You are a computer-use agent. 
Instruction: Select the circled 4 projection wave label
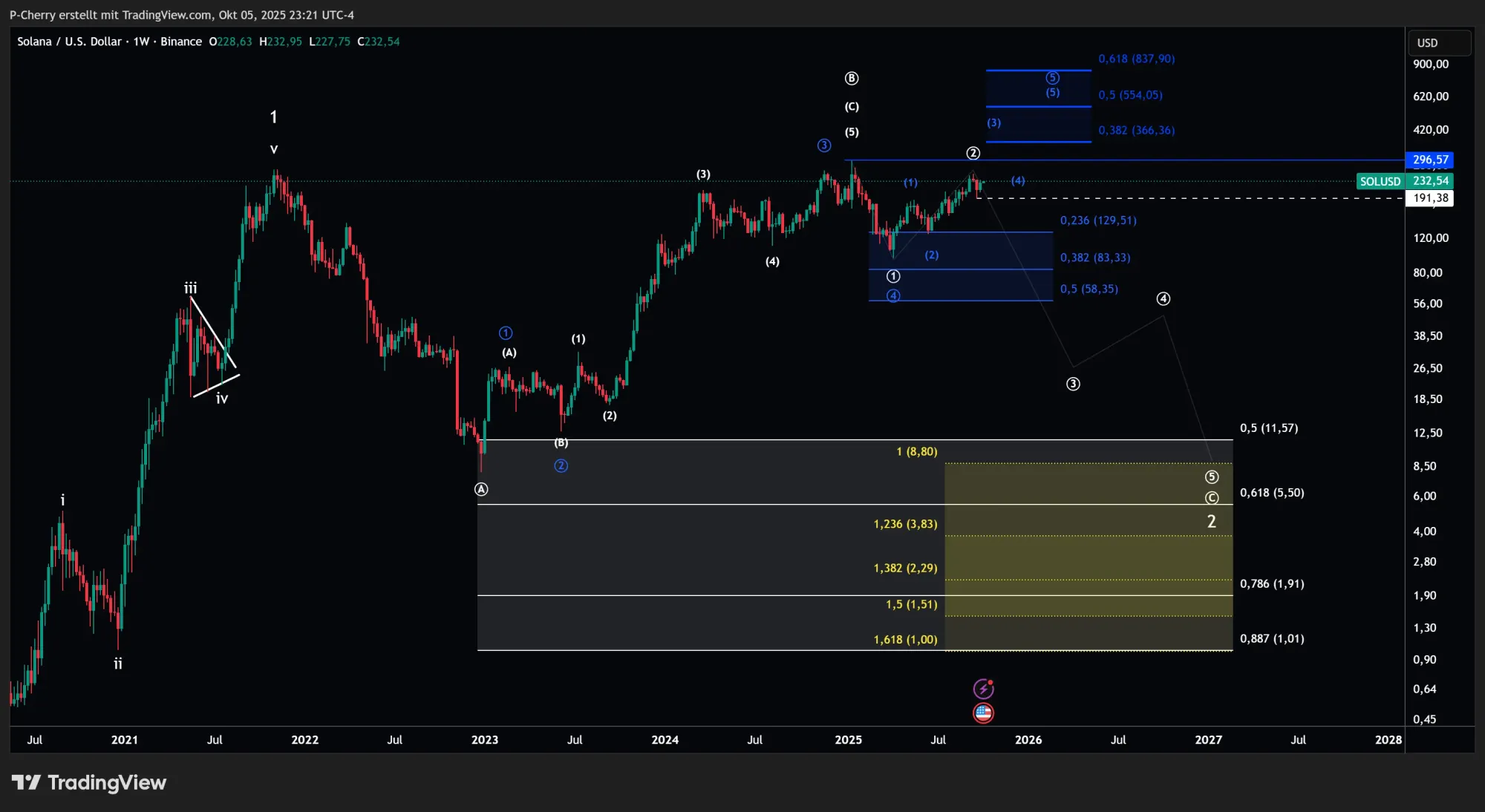1163,298
